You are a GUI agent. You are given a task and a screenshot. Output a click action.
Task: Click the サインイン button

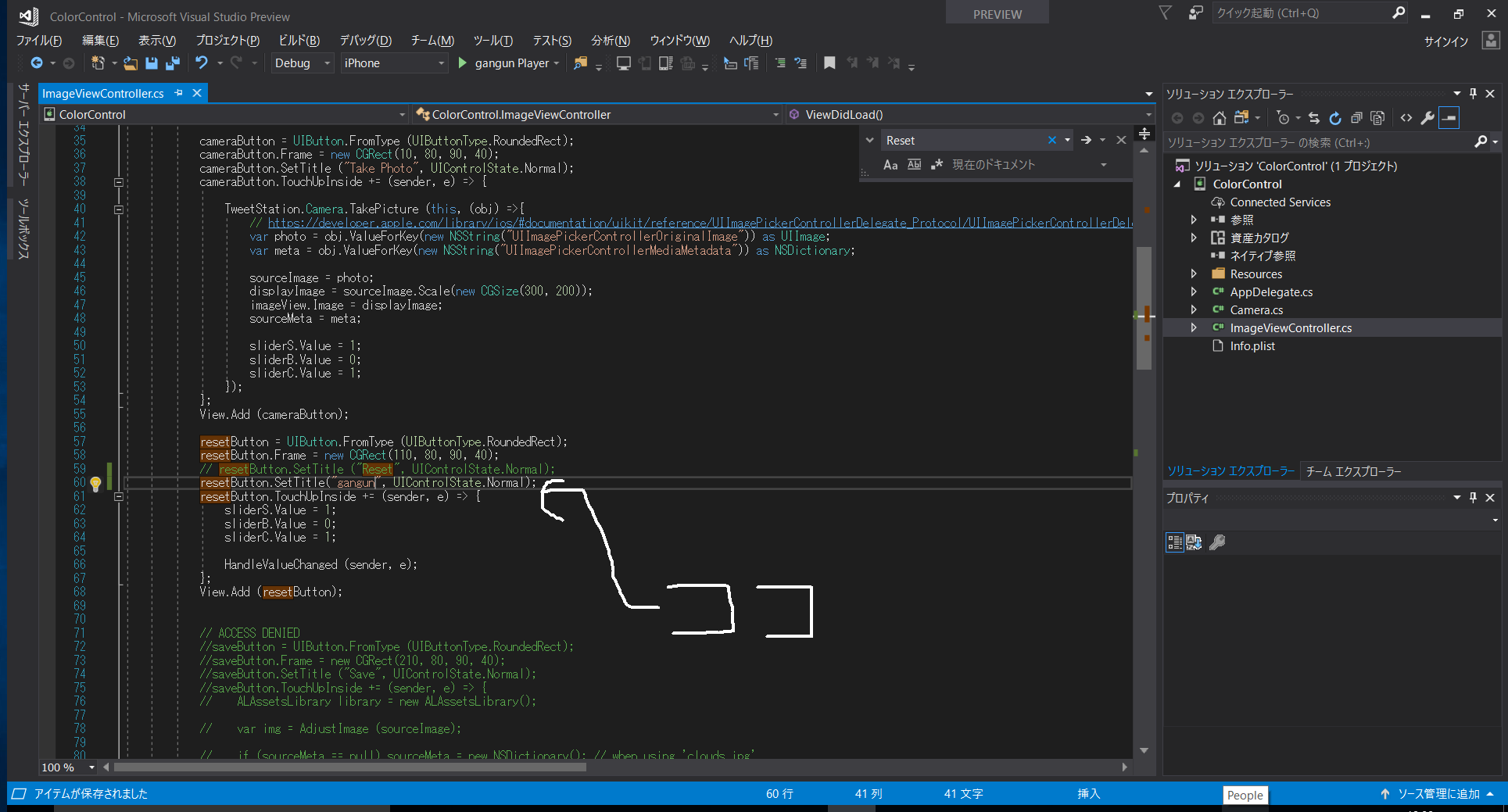coord(1445,41)
